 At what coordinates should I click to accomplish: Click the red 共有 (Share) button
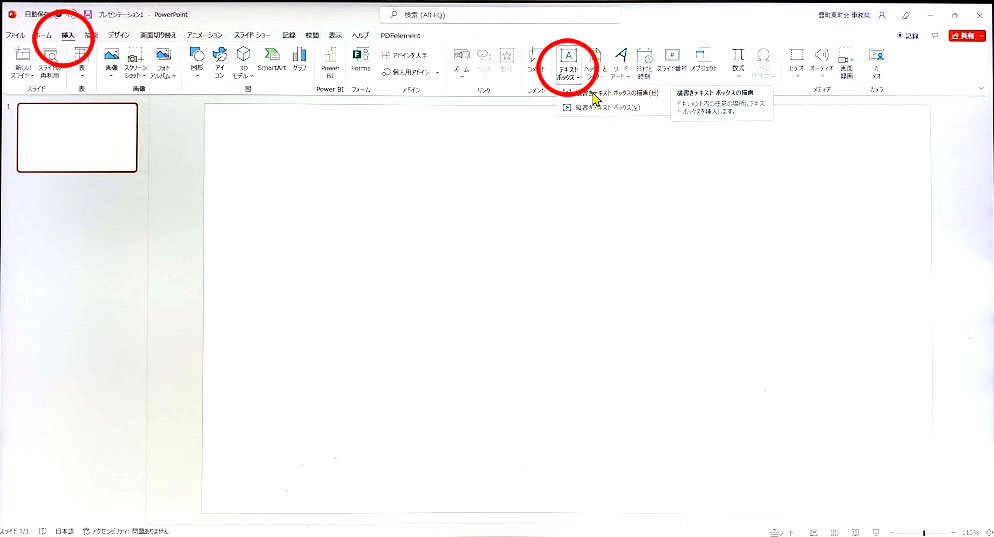967,36
